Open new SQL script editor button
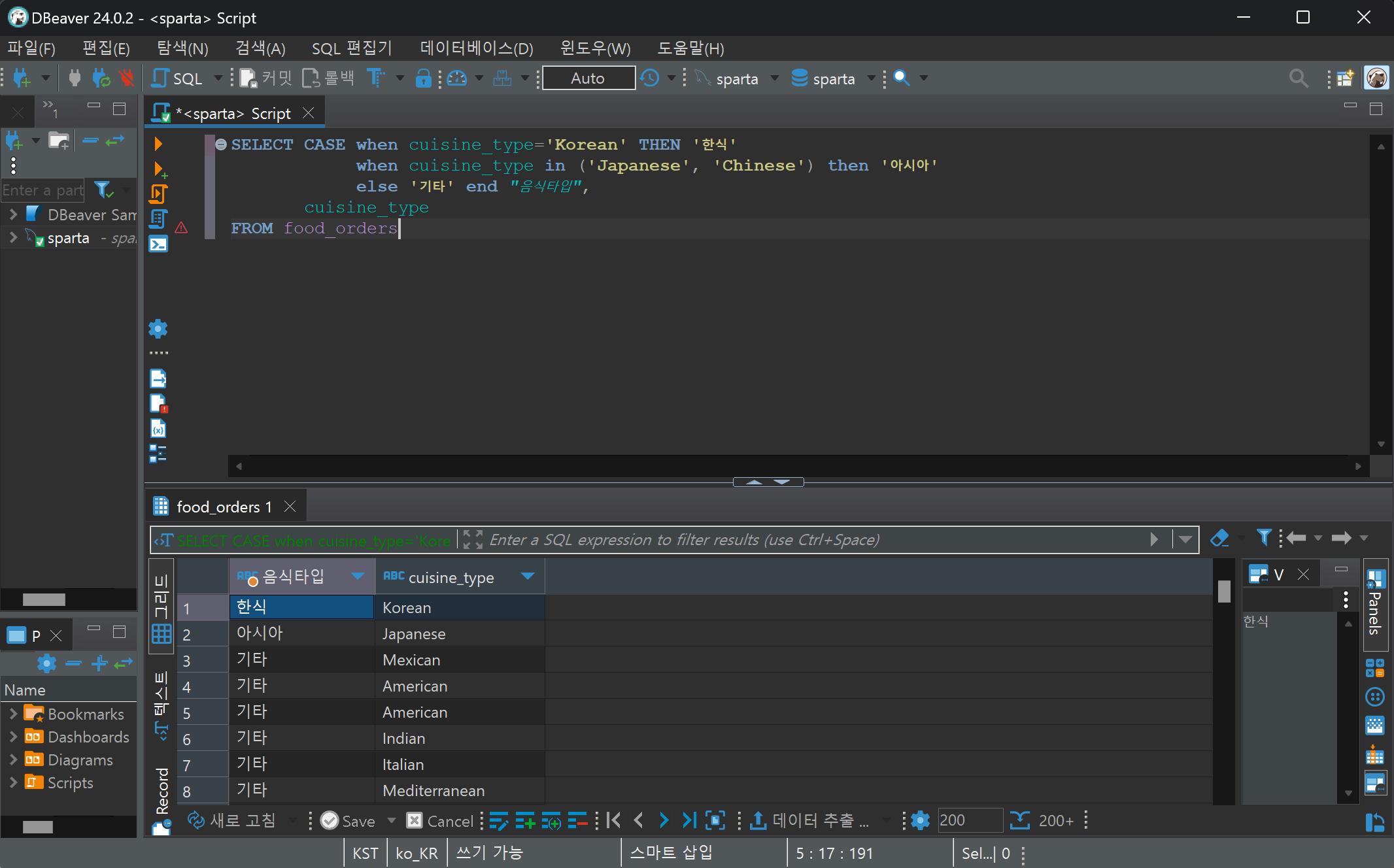 [x=178, y=78]
